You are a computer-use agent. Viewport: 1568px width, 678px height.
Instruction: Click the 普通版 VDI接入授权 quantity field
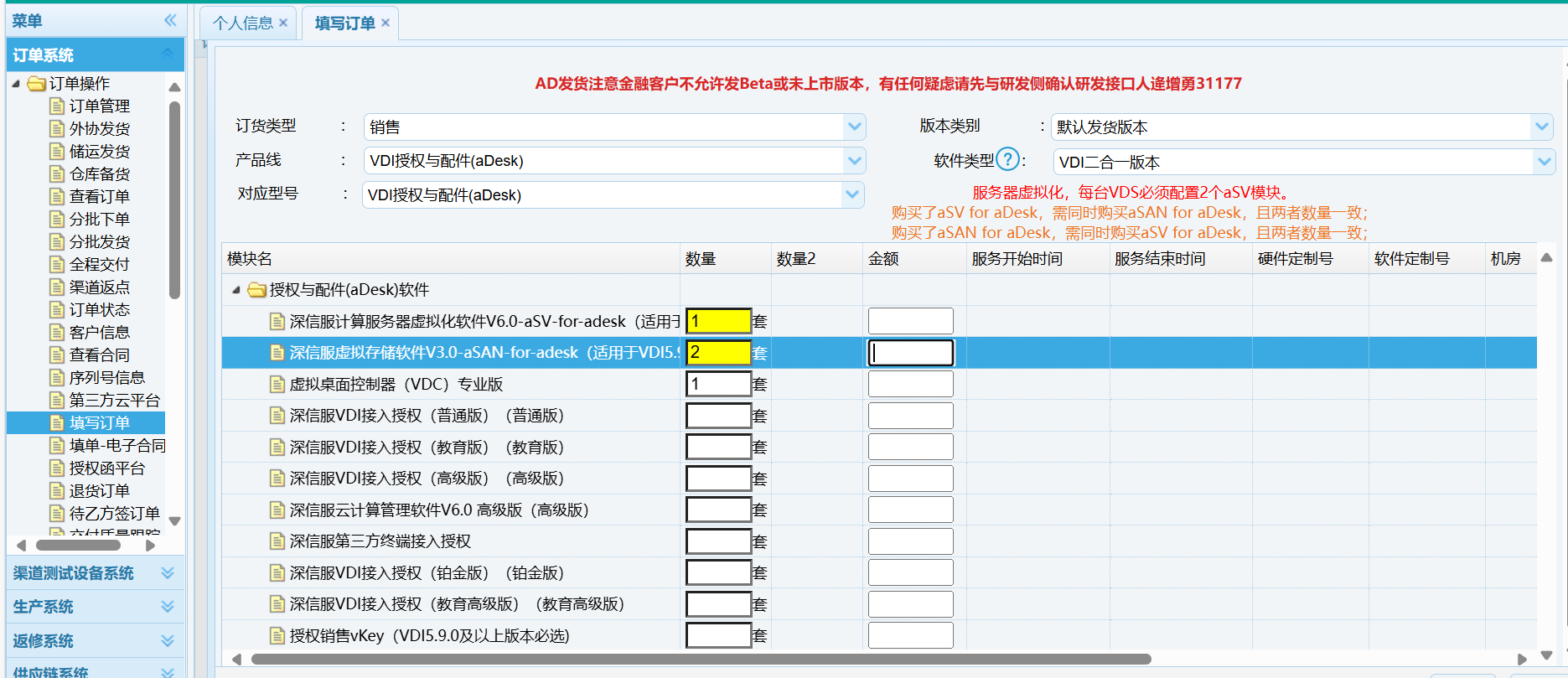(x=718, y=416)
